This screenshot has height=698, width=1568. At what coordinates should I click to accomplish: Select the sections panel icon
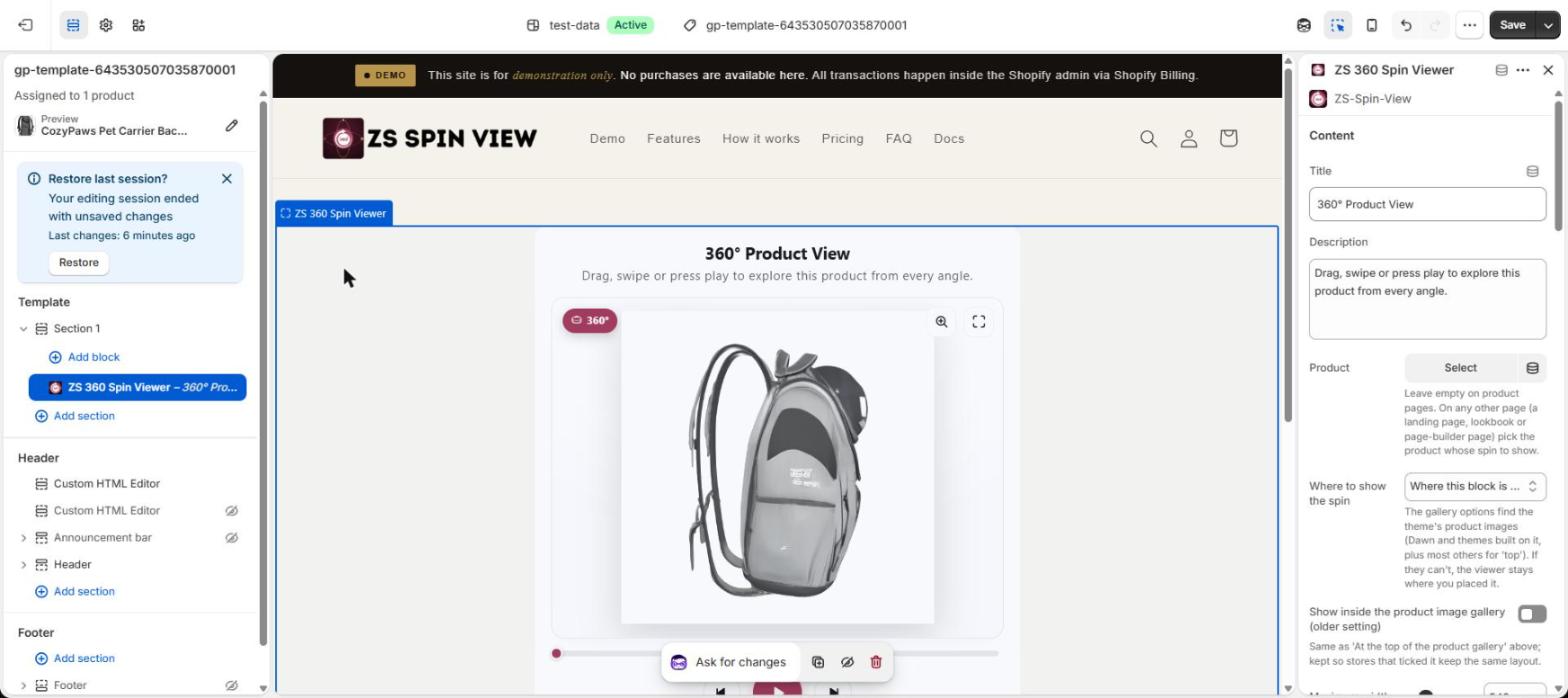coord(73,25)
